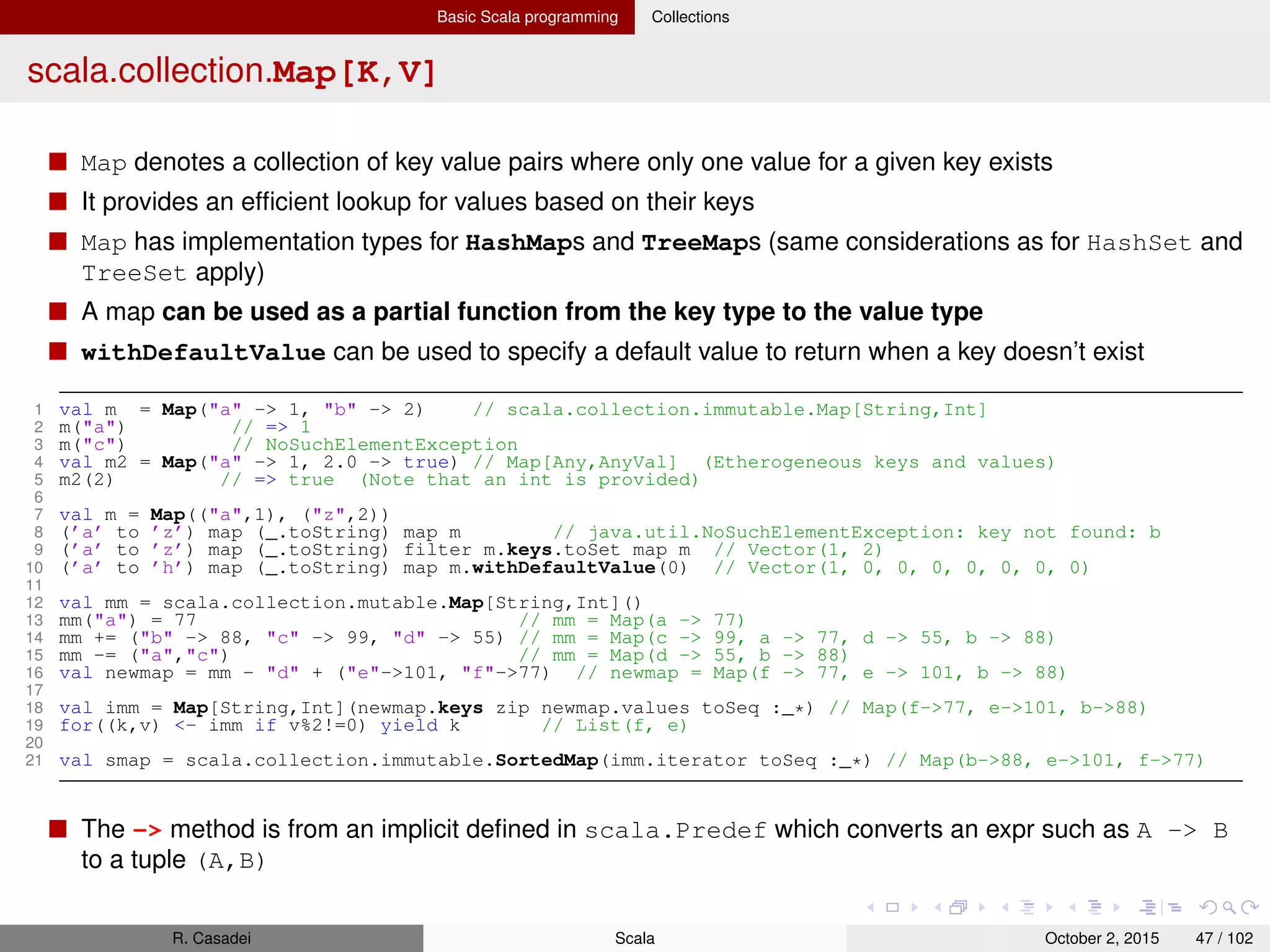Go to next section arrow

[1117, 907]
